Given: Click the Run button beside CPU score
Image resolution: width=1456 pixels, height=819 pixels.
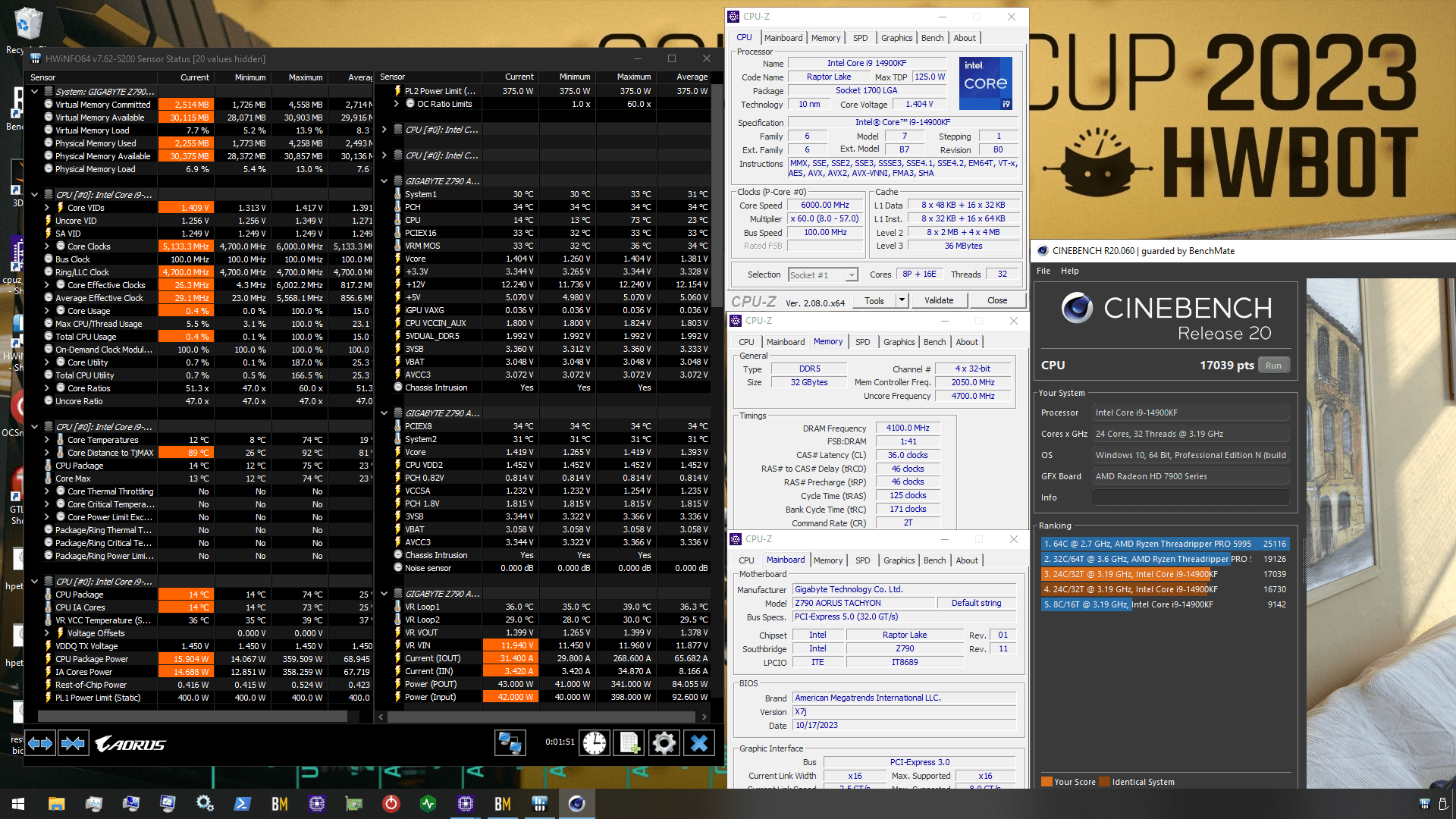Looking at the screenshot, I should pyautogui.click(x=1273, y=366).
